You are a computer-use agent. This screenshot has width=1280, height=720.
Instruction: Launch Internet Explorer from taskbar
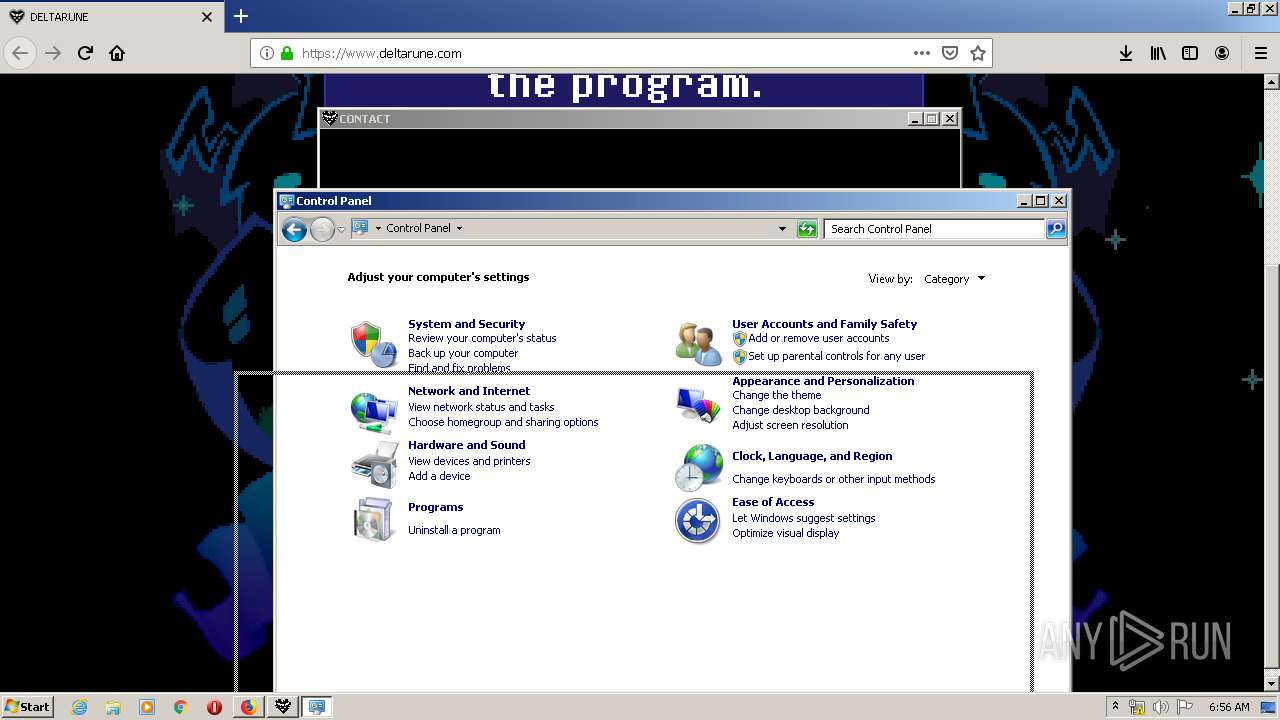coord(79,707)
